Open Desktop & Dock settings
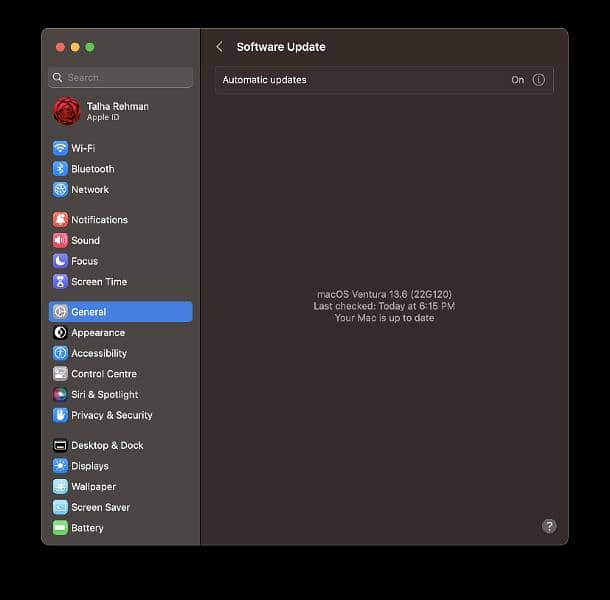This screenshot has height=600, width=610. click(107, 445)
